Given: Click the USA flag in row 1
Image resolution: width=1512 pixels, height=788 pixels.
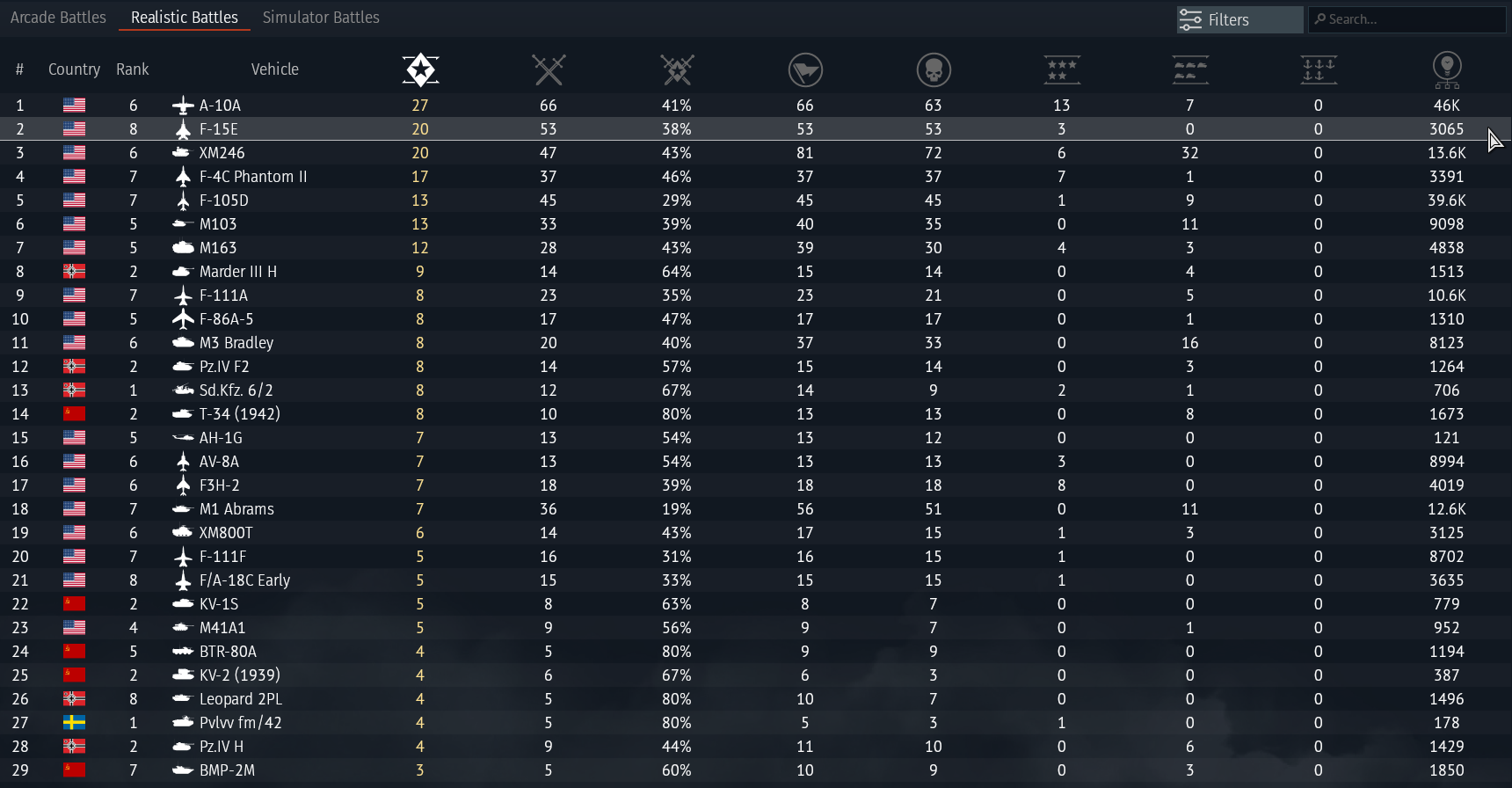Looking at the screenshot, I should tap(75, 105).
